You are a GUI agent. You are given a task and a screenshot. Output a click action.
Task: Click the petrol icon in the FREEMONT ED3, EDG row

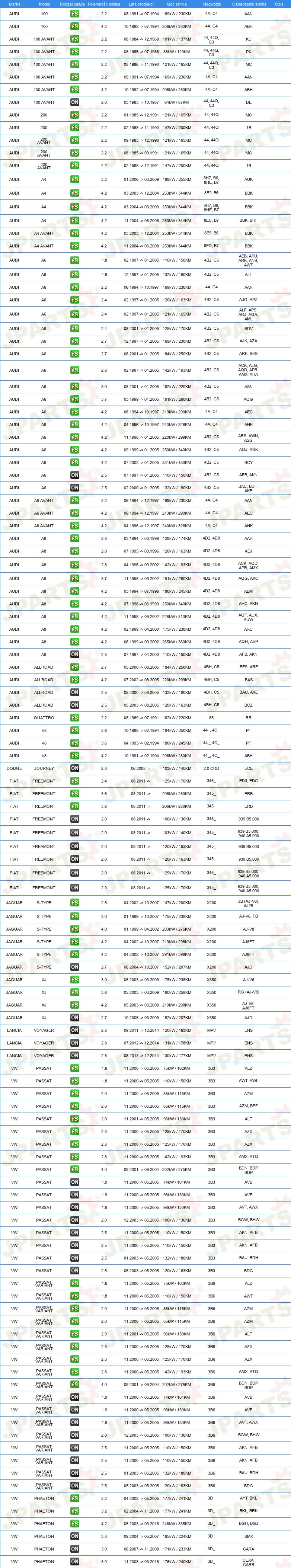[74, 781]
